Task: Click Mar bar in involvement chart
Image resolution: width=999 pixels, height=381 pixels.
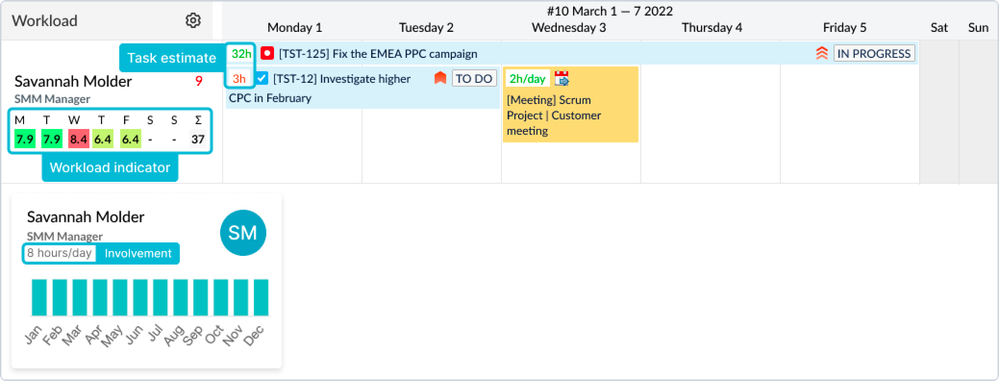Action: pos(80,297)
